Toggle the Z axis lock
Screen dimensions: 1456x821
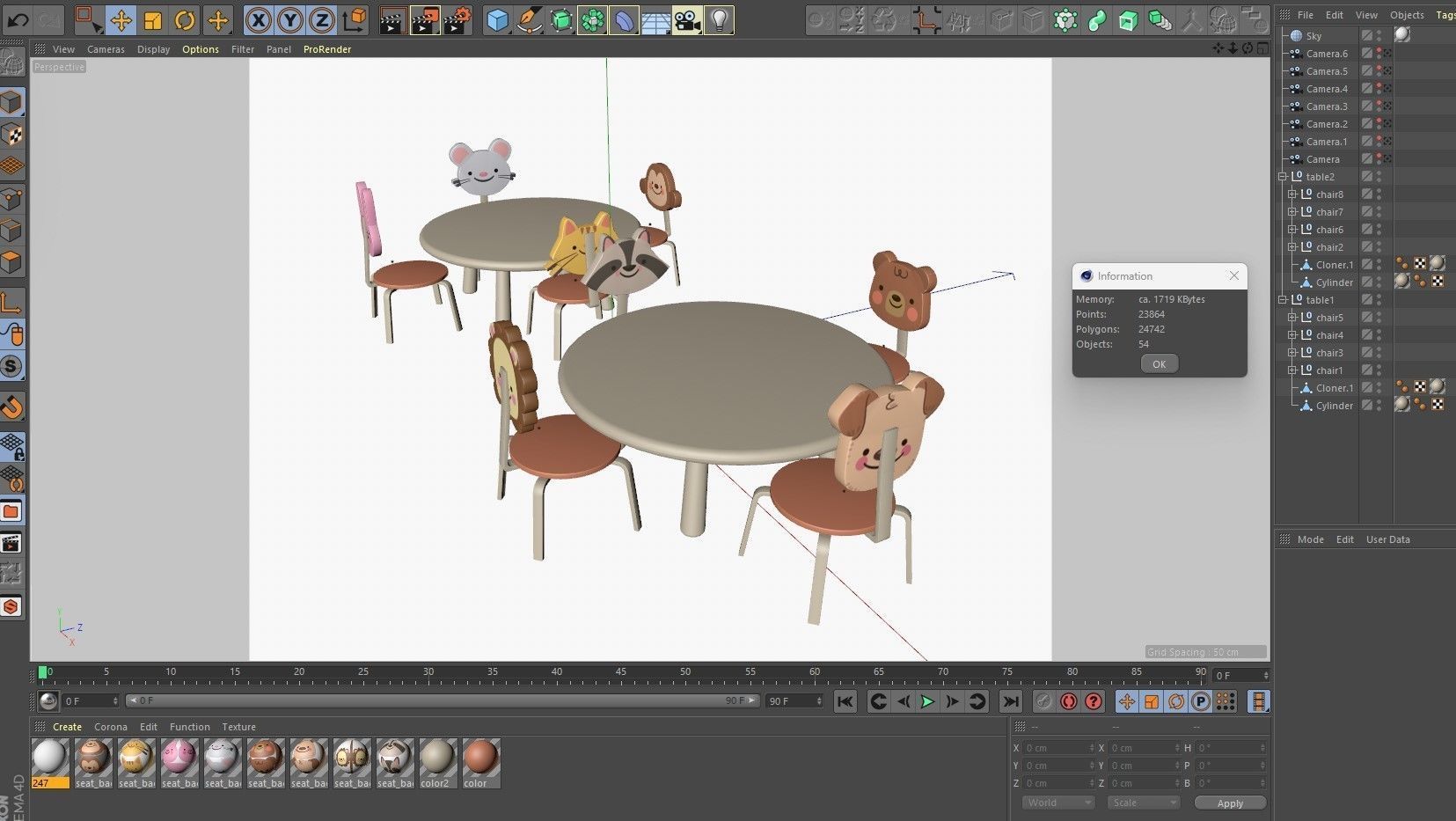click(x=322, y=19)
